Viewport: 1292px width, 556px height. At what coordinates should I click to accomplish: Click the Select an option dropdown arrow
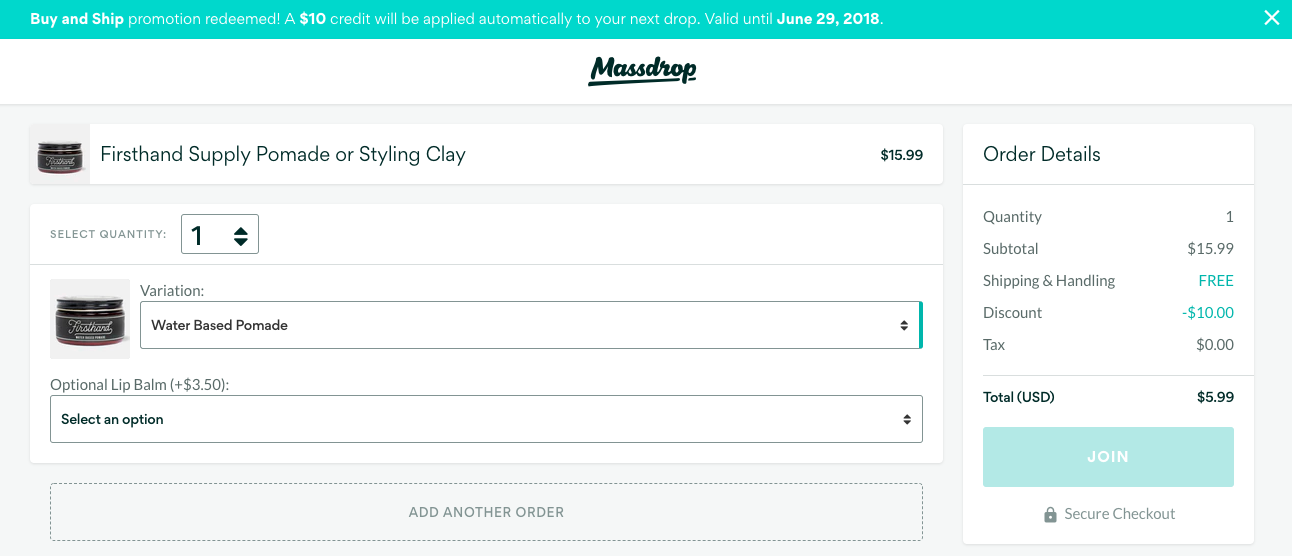point(907,419)
